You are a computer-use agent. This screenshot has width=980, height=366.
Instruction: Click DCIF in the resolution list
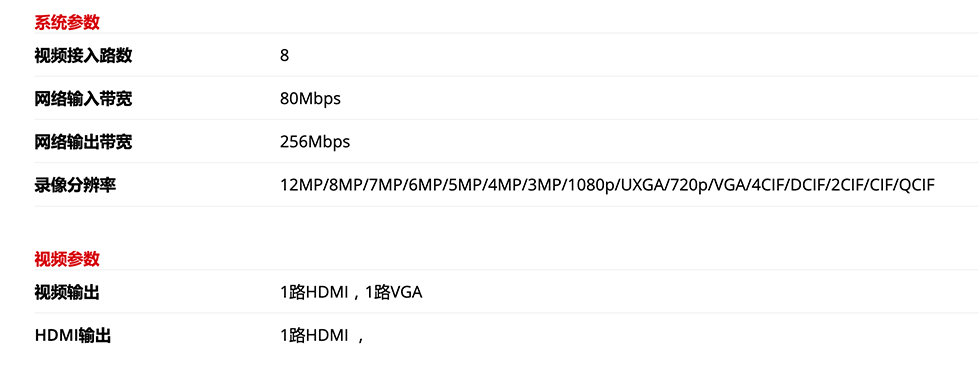tap(810, 185)
